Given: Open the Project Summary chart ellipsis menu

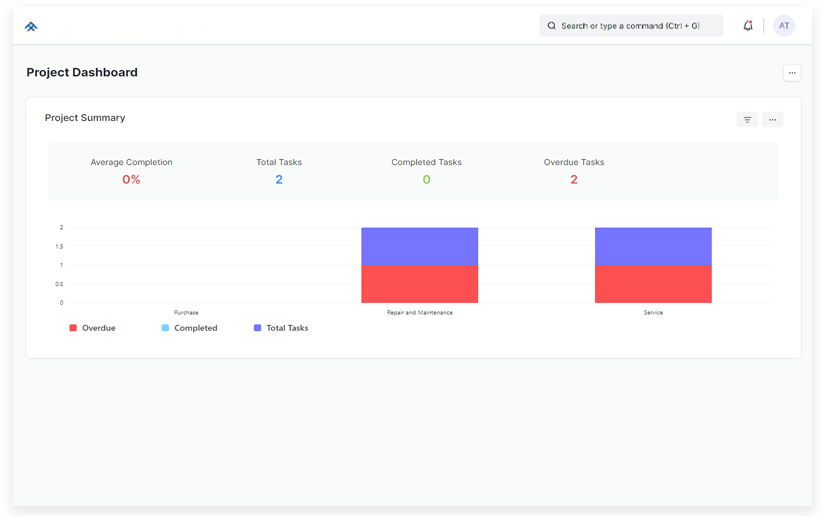Looking at the screenshot, I should point(772,120).
